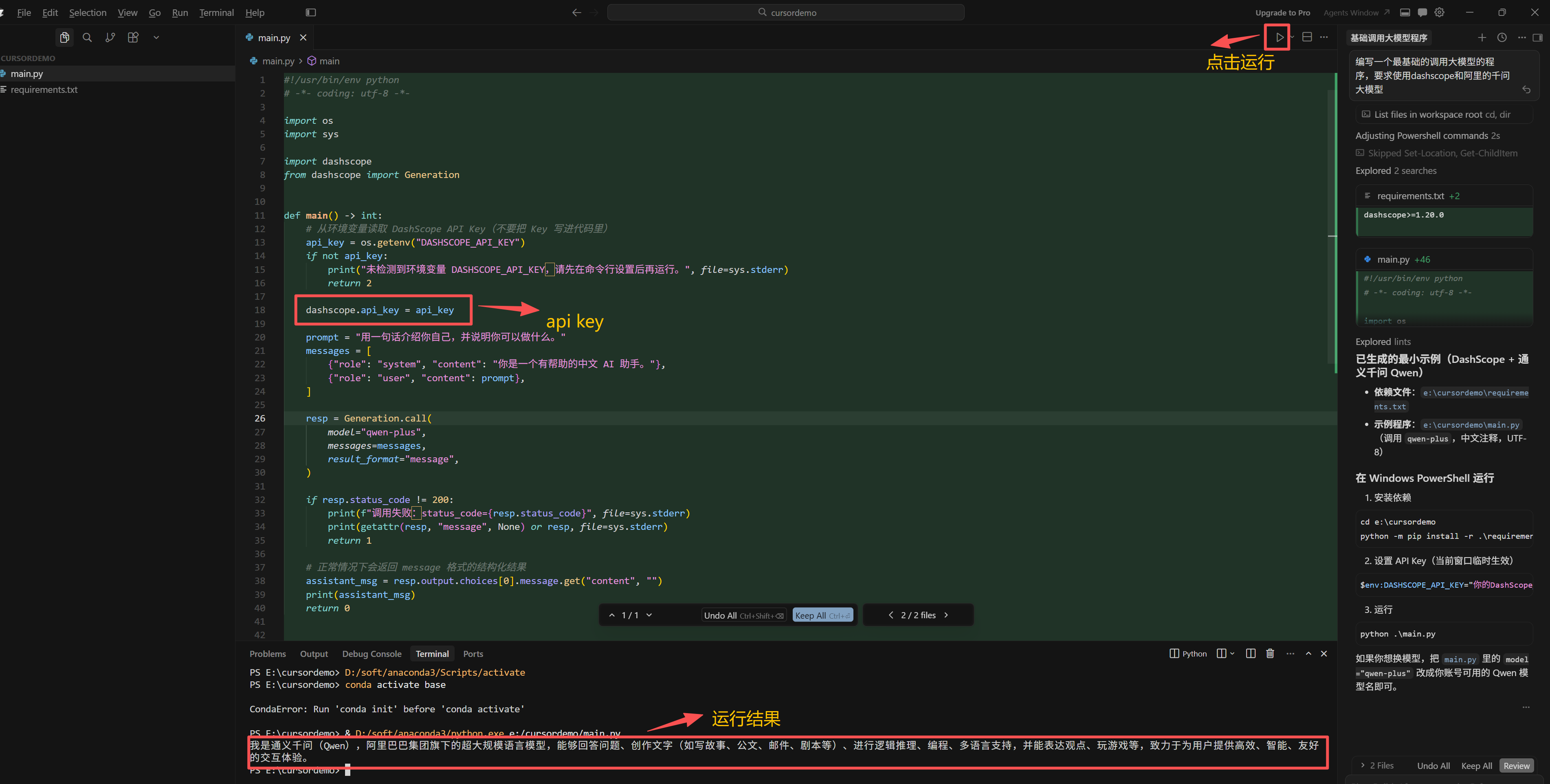Screen dimensions: 1550x784
Task: Click the split editor layout icon
Action: tap(1307, 37)
